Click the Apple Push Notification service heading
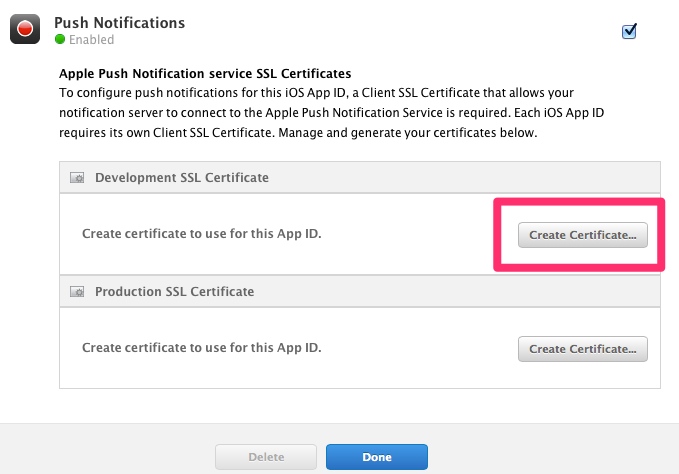Image resolution: width=679 pixels, height=474 pixels. [x=204, y=73]
